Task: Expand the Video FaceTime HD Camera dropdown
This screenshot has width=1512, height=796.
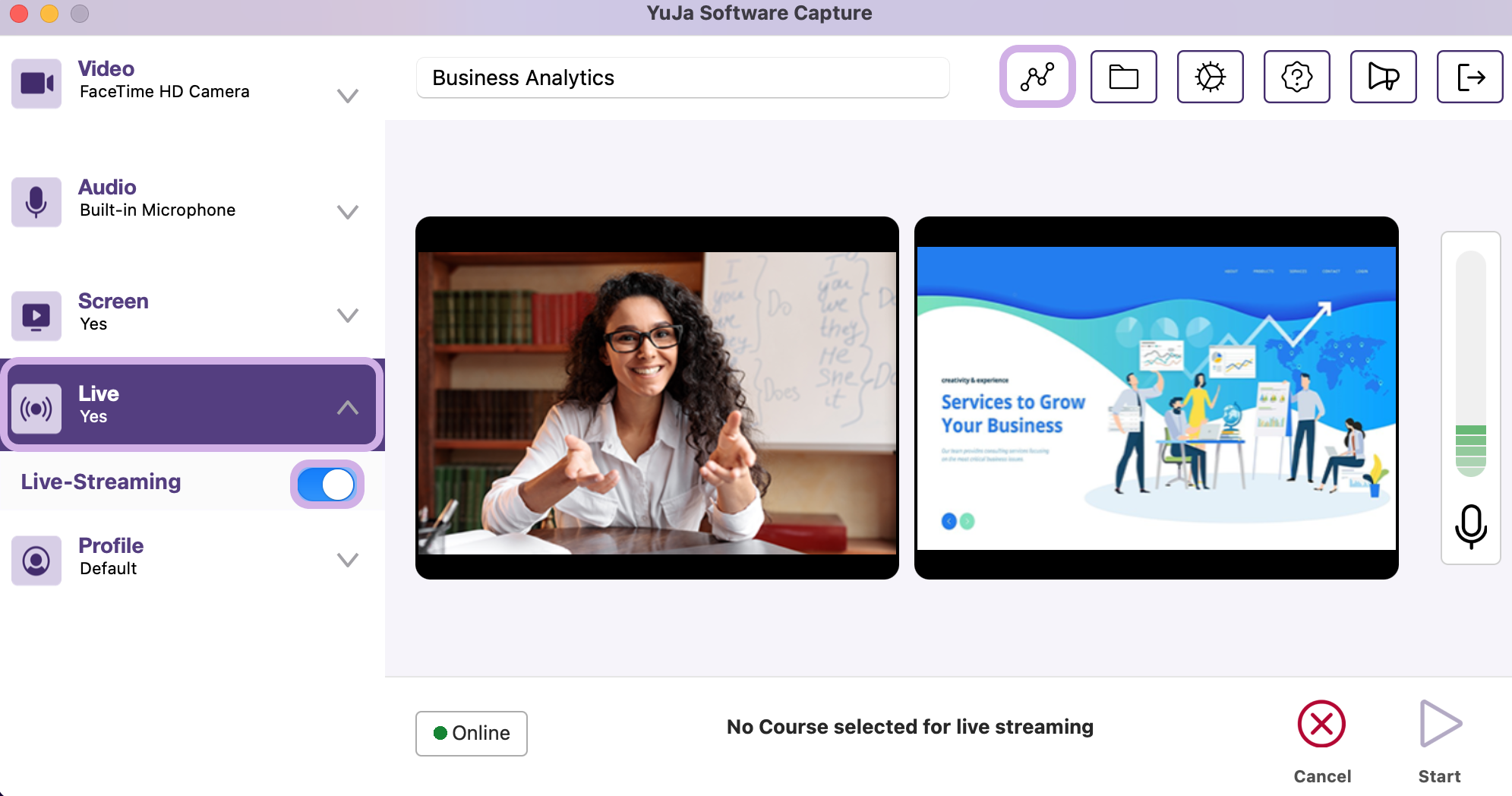Action: (x=348, y=96)
